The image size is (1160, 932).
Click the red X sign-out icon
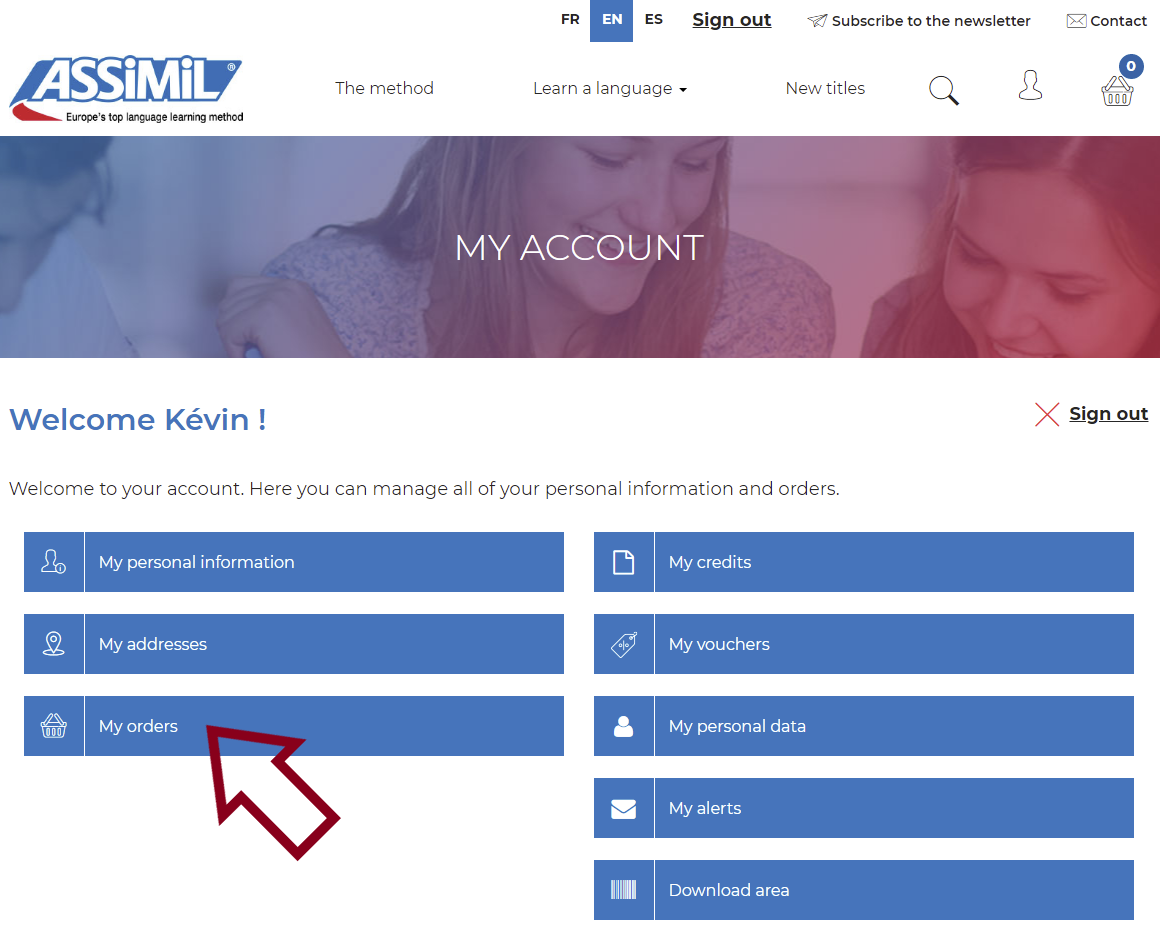[x=1047, y=414]
